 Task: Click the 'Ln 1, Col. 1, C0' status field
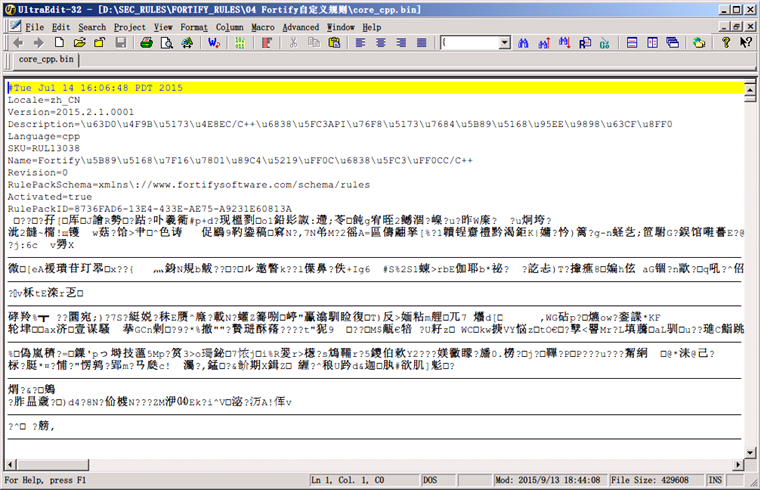point(364,480)
